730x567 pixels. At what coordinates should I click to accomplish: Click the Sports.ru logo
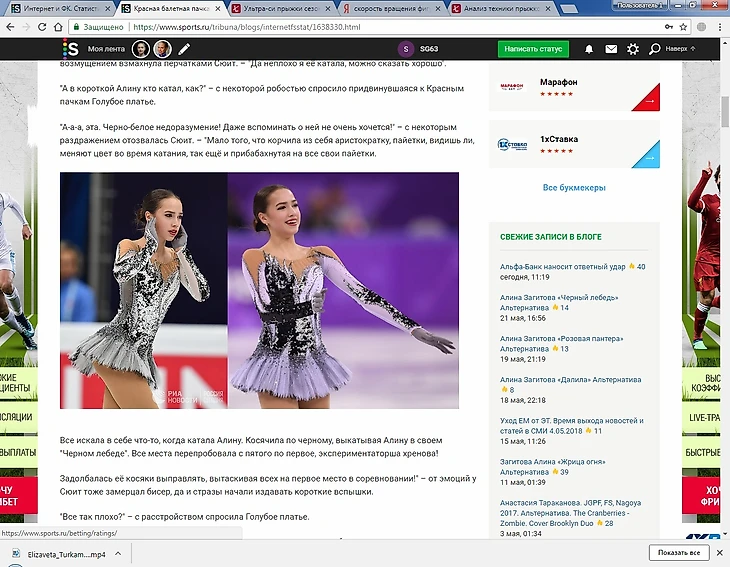[x=71, y=48]
